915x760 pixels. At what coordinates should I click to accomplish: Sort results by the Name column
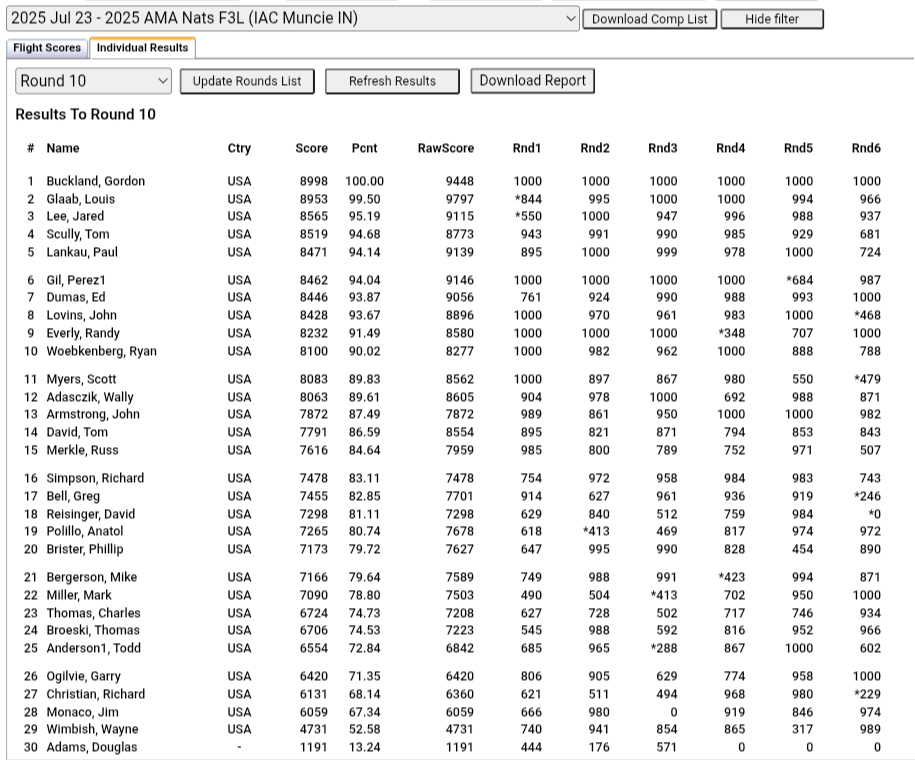click(x=62, y=148)
